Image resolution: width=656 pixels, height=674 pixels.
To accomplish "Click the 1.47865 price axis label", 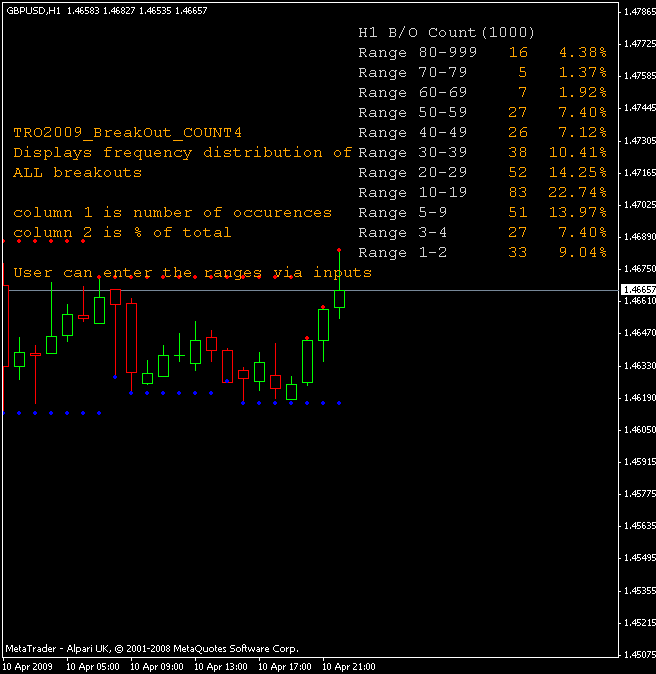I will pyautogui.click(x=639, y=12).
